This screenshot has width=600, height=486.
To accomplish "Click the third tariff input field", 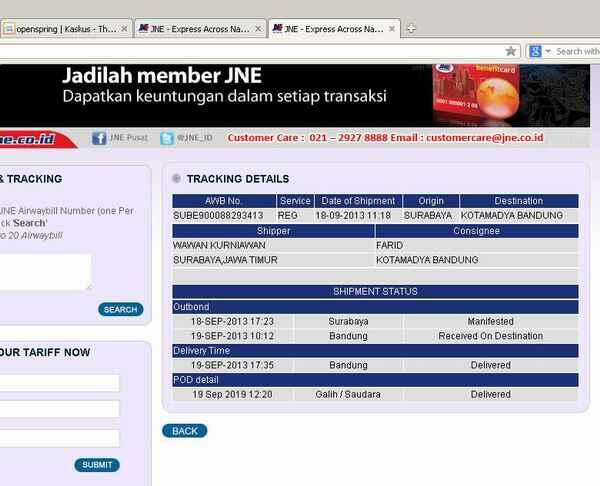I will 59,437.
